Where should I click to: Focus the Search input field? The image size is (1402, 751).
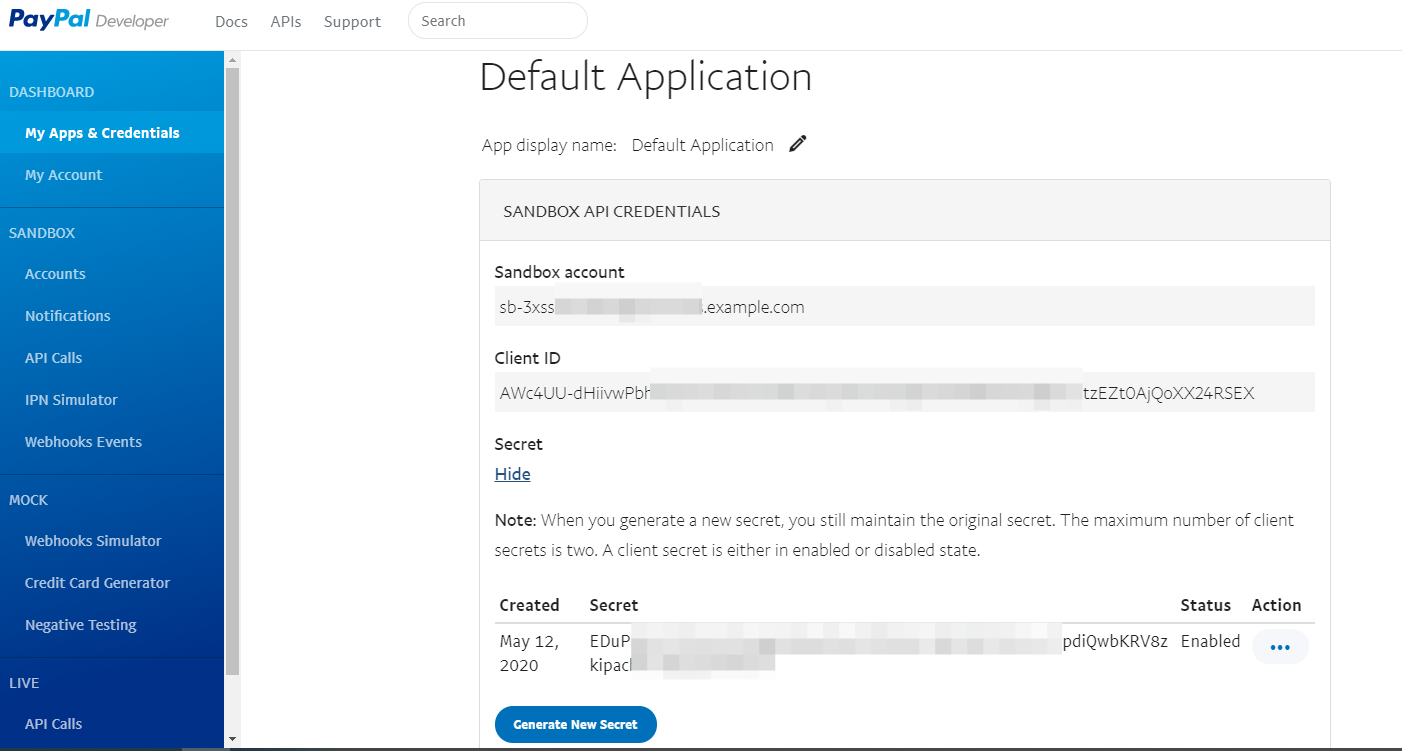497,21
